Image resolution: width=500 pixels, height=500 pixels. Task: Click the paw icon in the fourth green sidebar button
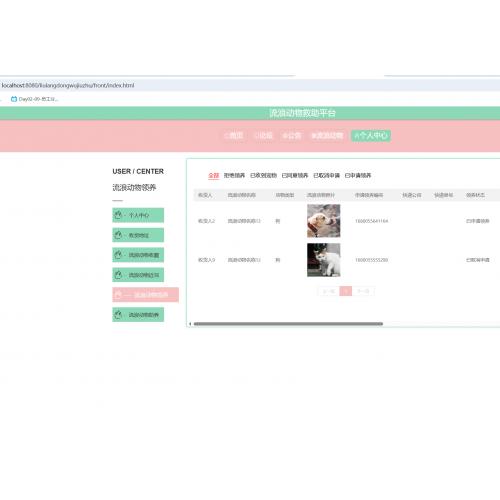tap(118, 275)
